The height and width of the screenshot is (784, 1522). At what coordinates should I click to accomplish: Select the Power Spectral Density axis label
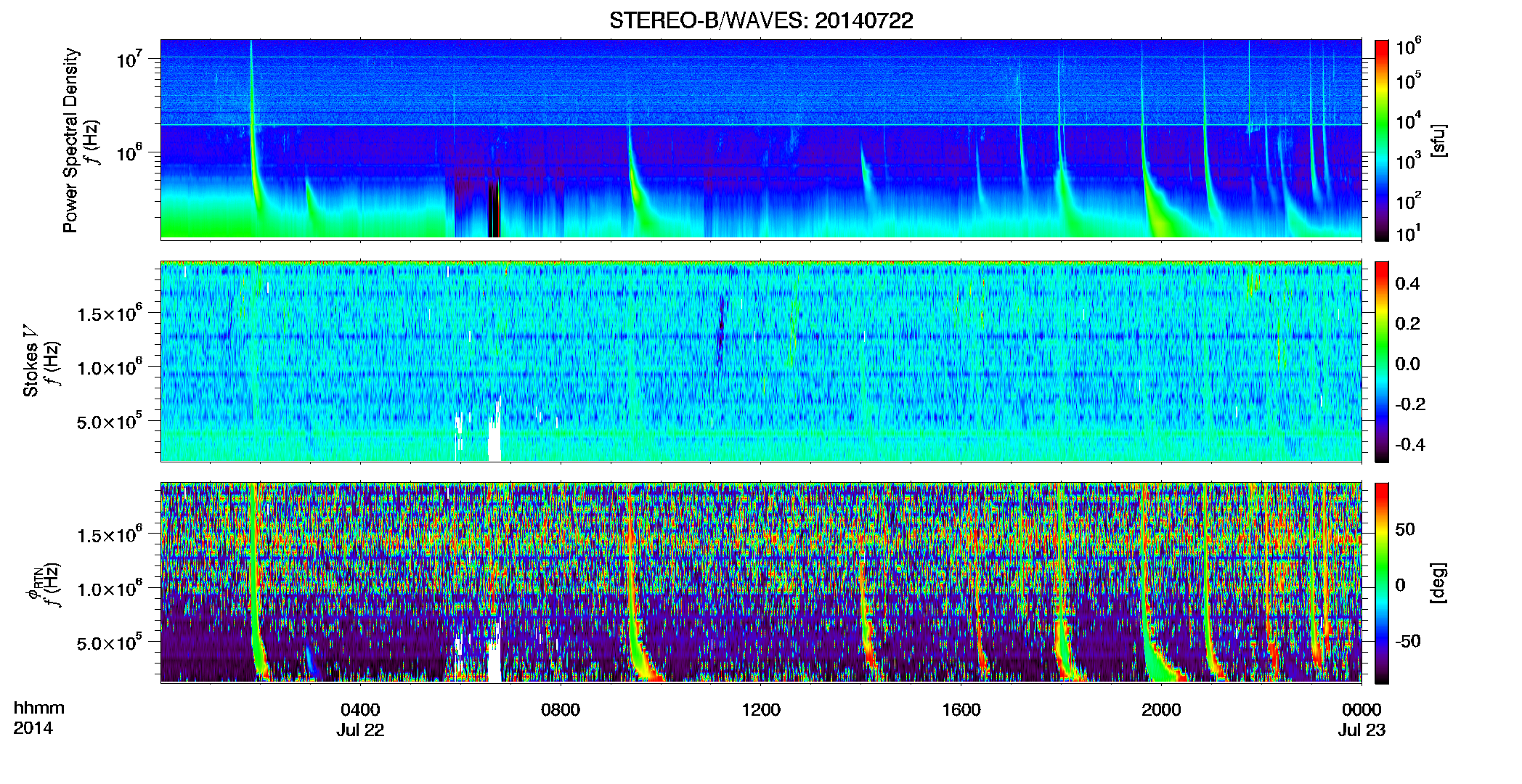70,140
